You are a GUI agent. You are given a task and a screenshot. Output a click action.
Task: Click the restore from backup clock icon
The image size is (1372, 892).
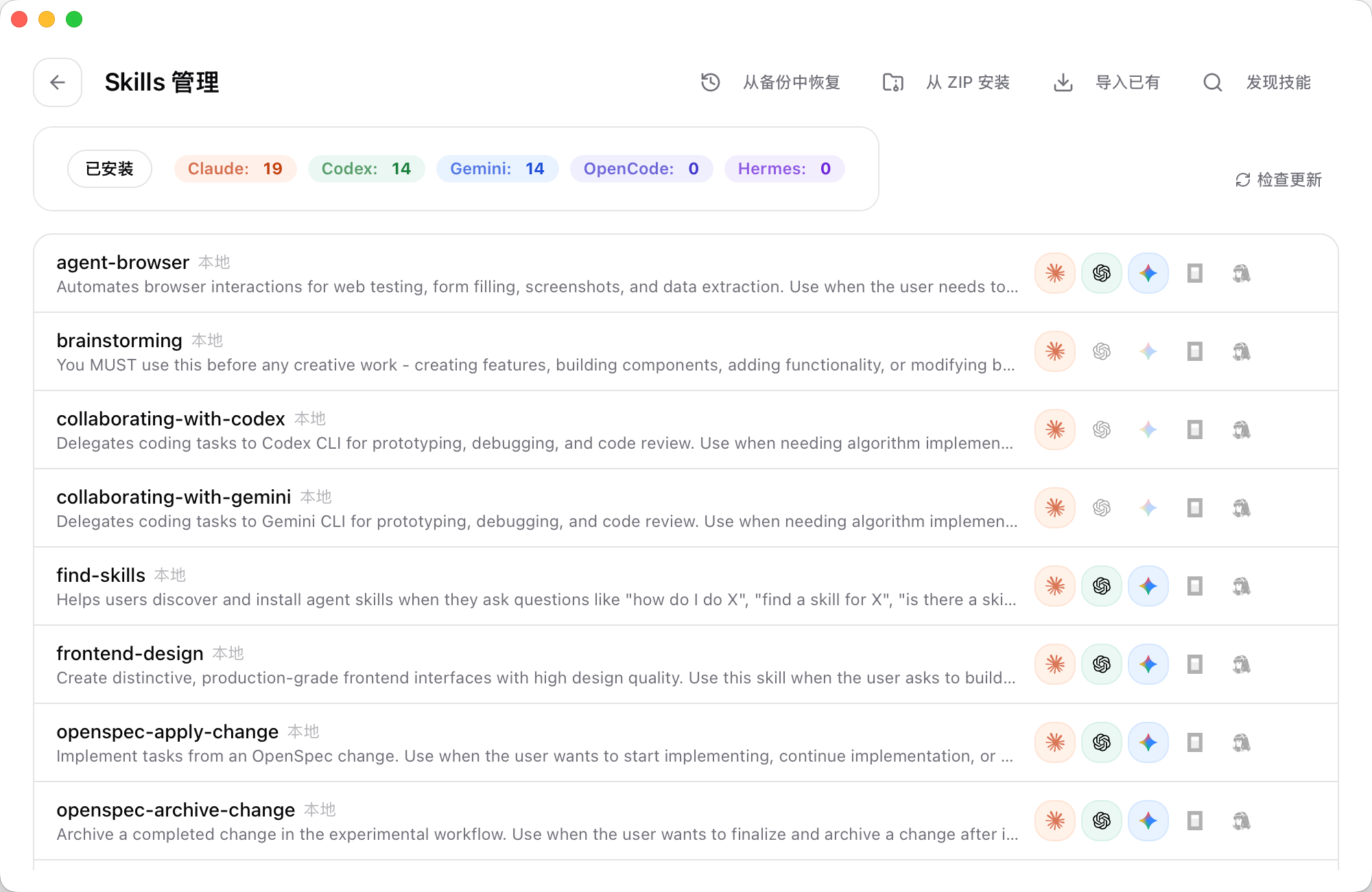point(711,82)
